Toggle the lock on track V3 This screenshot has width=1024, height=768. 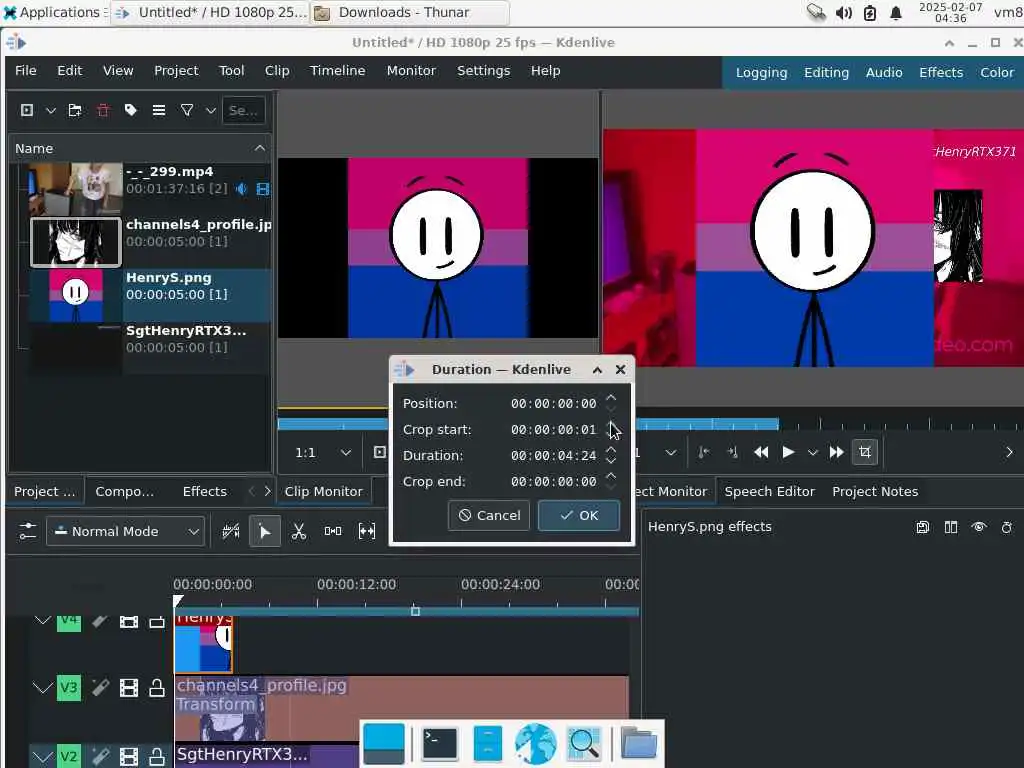[x=157, y=687]
